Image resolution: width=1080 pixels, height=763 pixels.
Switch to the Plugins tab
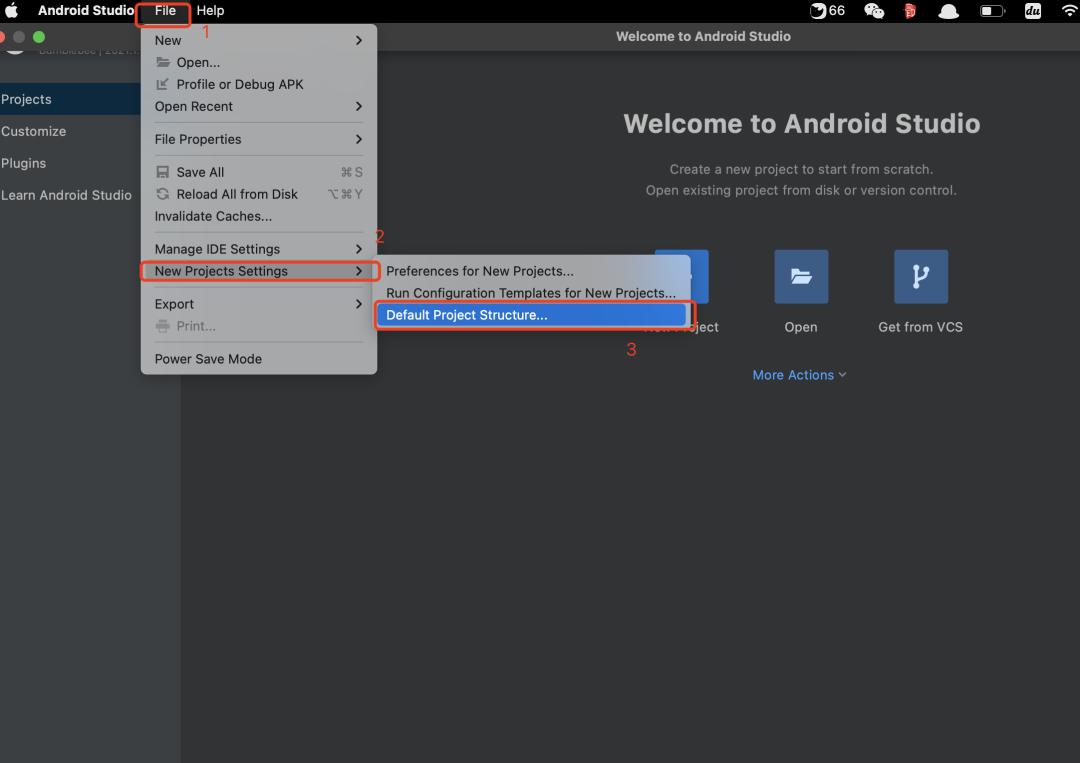click(24, 163)
